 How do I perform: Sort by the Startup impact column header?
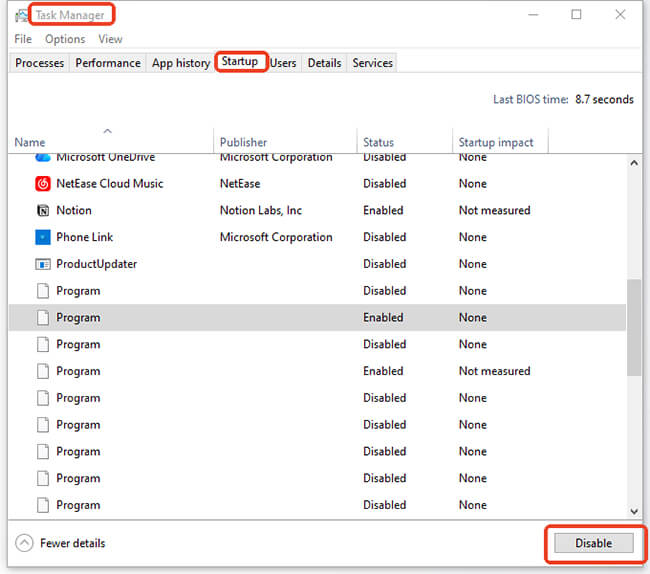[x=500, y=140]
